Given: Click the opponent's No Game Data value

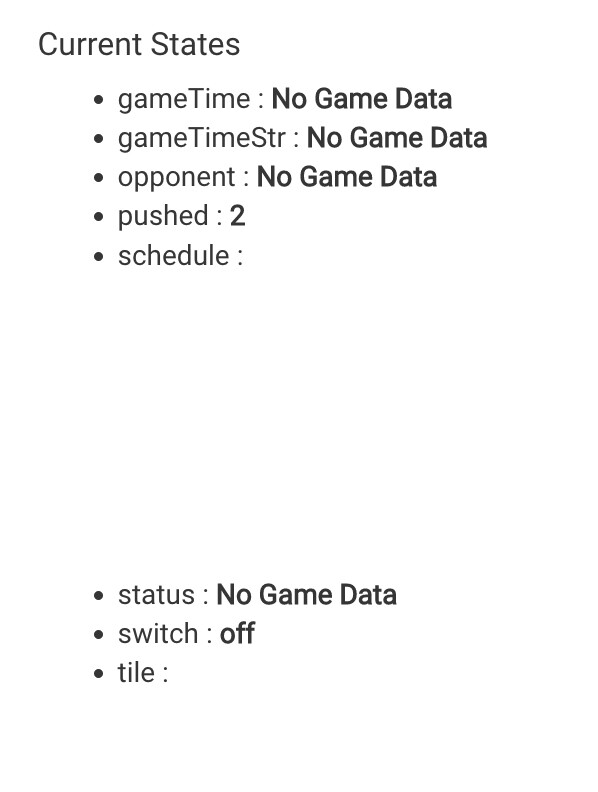Looking at the screenshot, I should pyautogui.click(x=346, y=177).
